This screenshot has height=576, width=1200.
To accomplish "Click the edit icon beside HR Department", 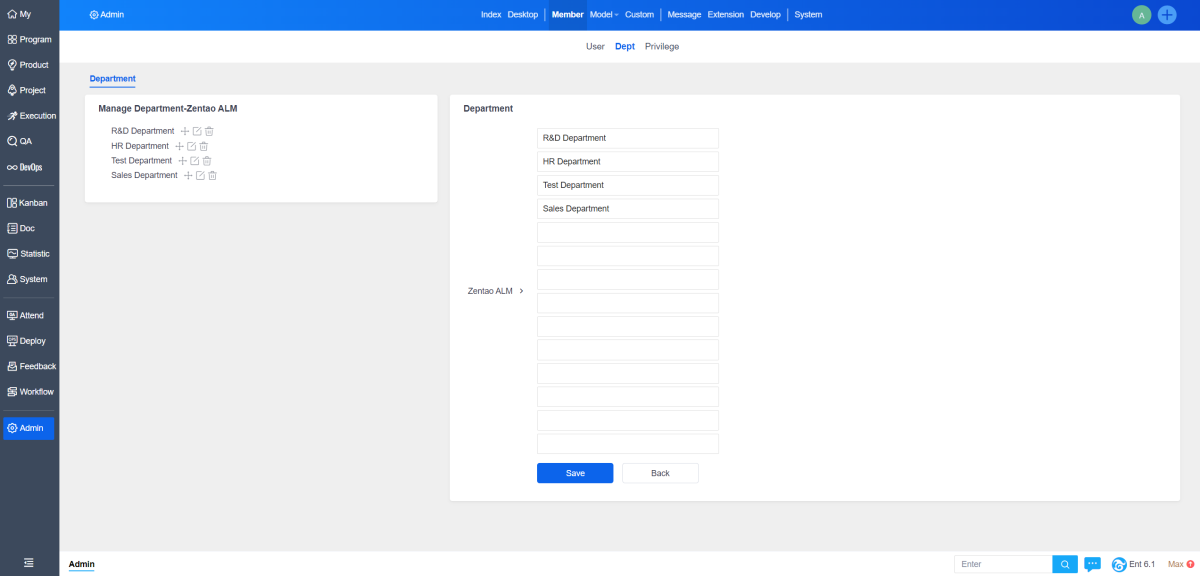I will 191,146.
